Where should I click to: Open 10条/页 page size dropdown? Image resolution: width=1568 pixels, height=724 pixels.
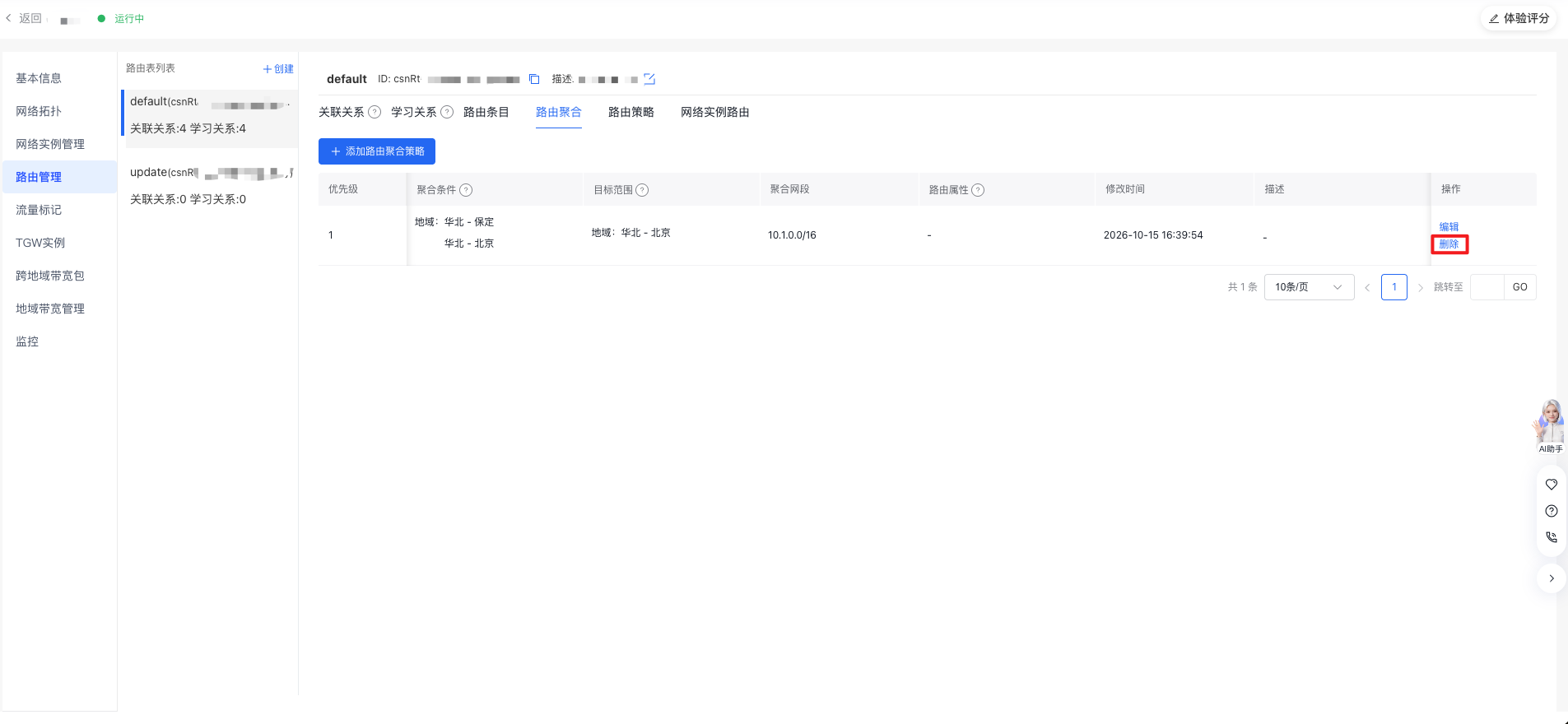(1309, 287)
